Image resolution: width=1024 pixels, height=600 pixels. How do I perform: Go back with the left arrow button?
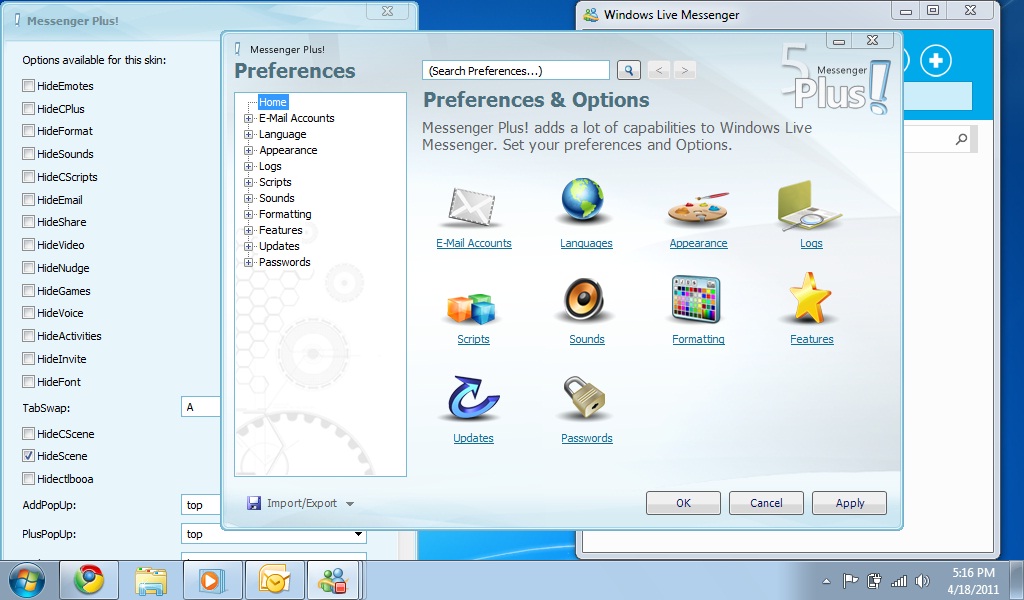659,70
